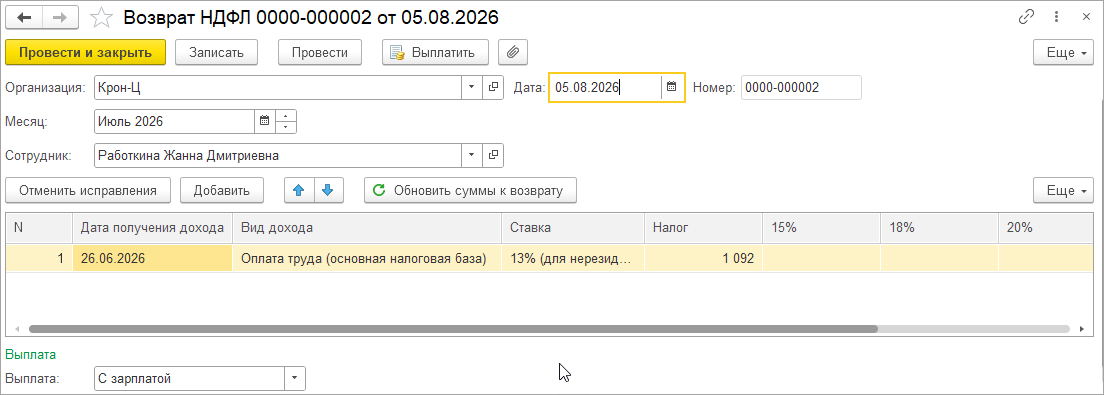Click Записать button
This screenshot has height=395, width=1104.
pyautogui.click(x=216, y=52)
